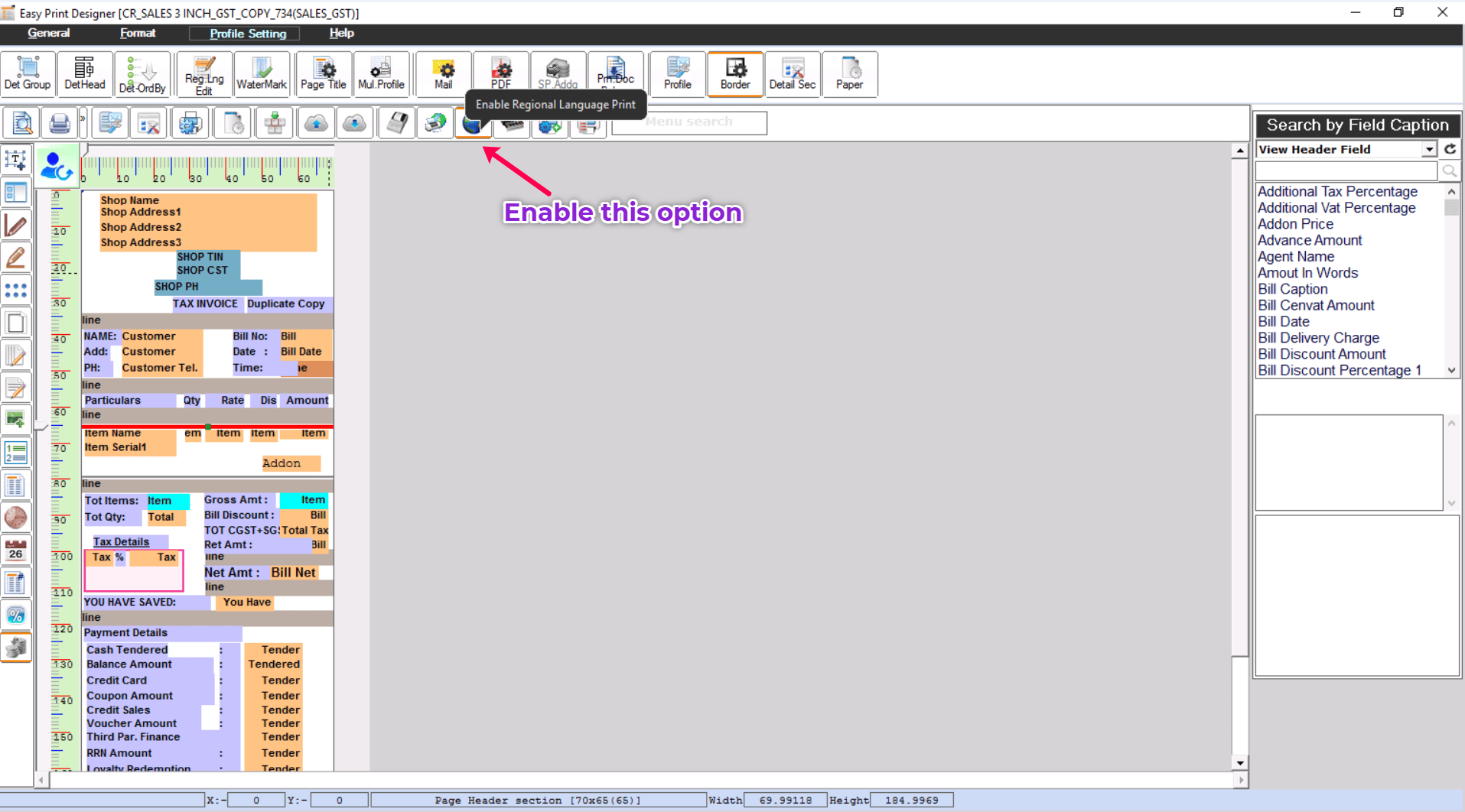Select the Payment Details label
1465x812 pixels.
coord(125,633)
